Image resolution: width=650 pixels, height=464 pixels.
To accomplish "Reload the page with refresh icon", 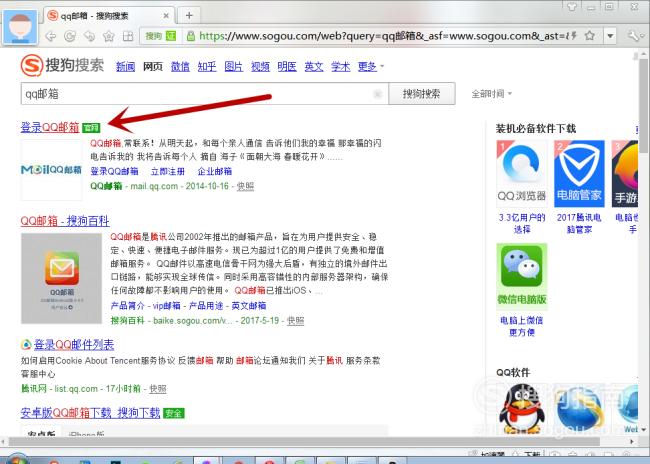I will 70,36.
